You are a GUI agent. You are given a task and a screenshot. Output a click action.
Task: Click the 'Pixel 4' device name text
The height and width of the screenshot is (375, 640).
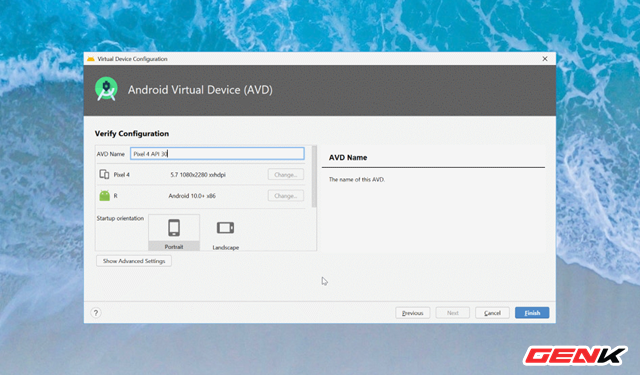point(122,175)
